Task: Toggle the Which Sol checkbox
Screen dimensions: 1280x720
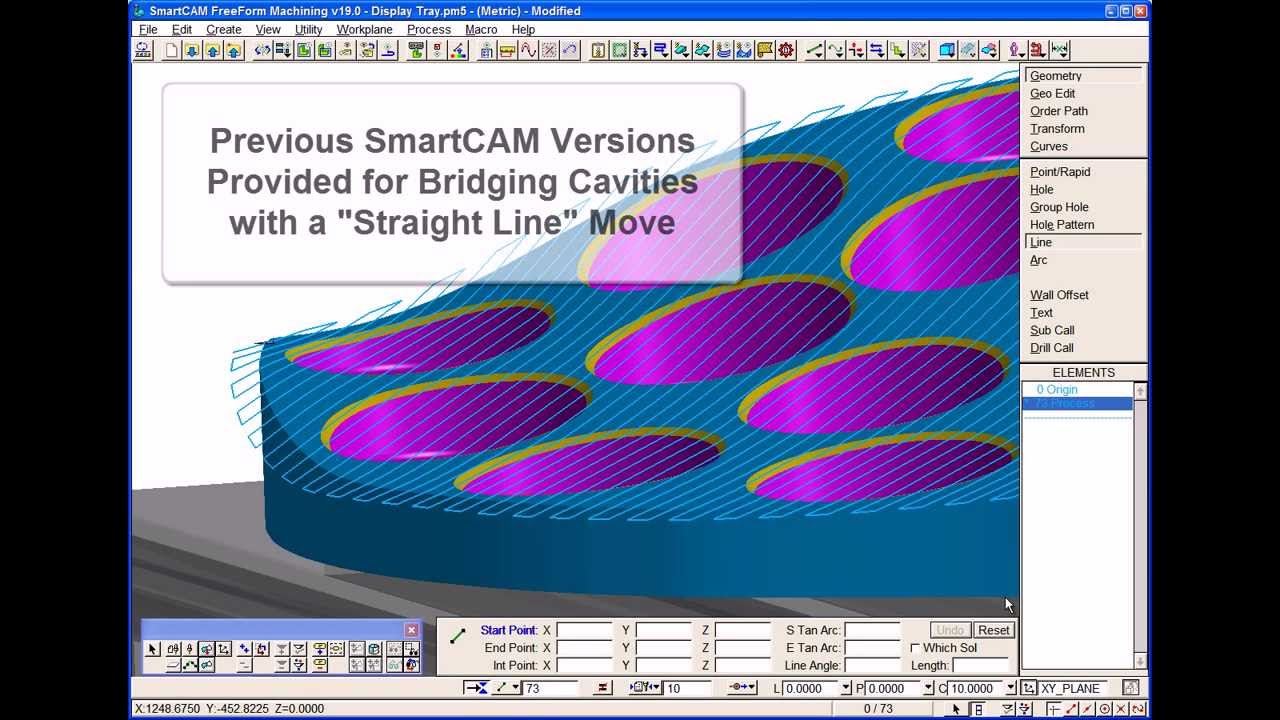Action: coord(915,648)
